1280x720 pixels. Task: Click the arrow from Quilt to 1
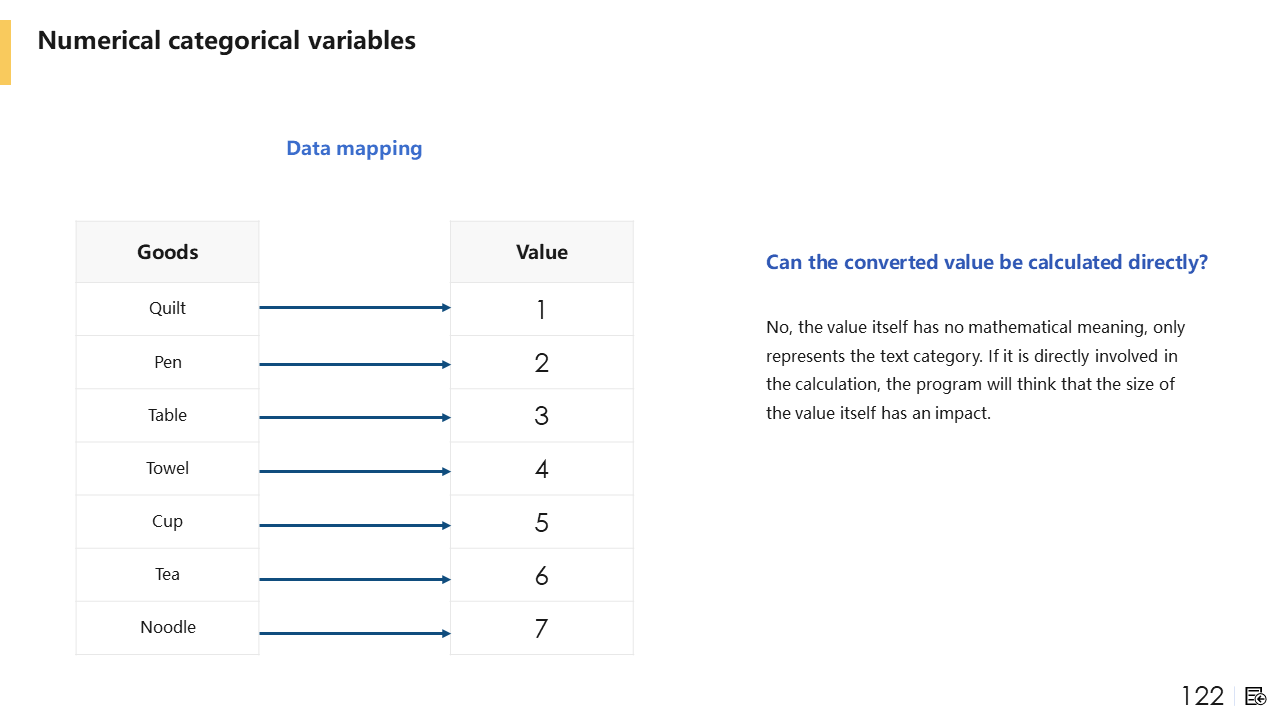point(354,308)
